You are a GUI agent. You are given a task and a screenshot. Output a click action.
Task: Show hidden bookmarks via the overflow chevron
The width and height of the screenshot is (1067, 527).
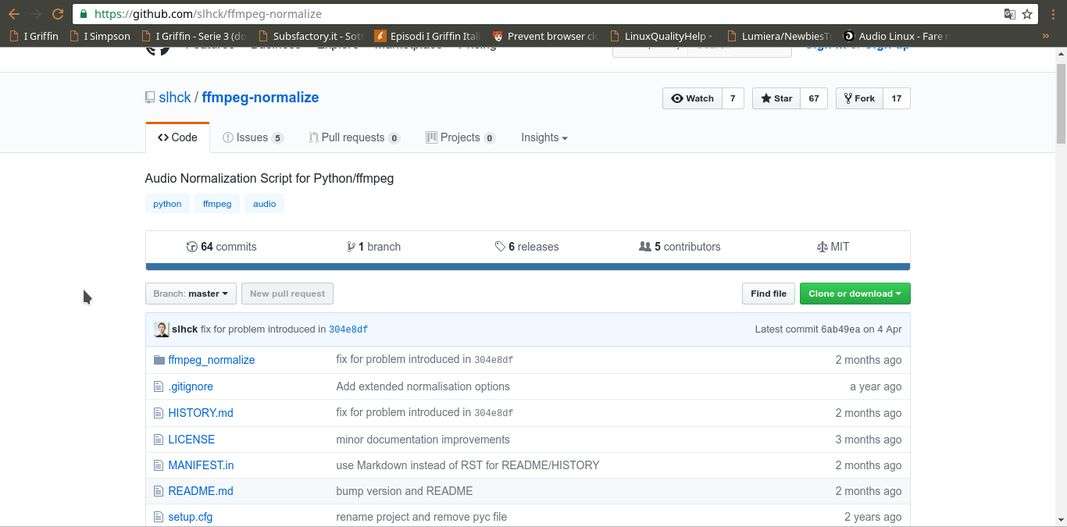[1046, 36]
